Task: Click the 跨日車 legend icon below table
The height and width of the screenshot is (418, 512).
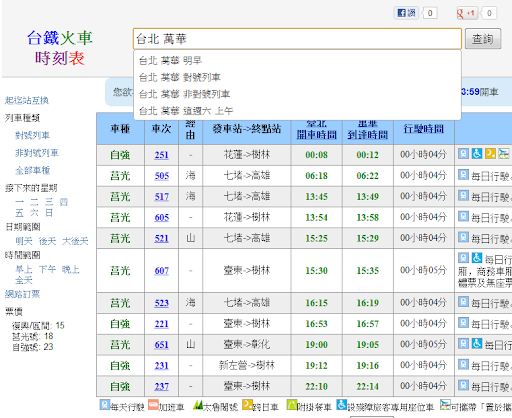Action: pos(247,405)
